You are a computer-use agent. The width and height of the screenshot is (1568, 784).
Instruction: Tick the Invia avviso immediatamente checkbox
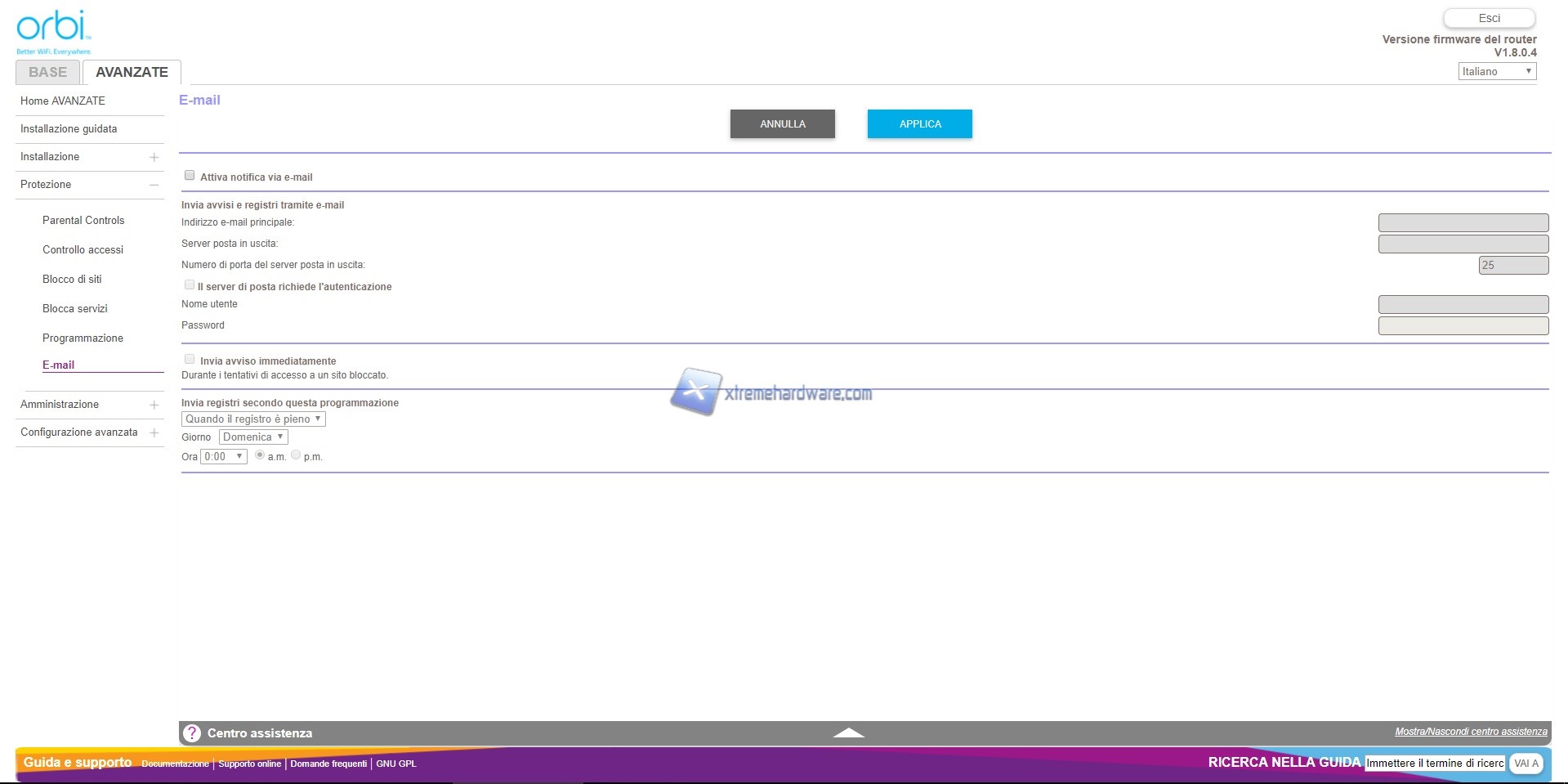click(x=190, y=360)
